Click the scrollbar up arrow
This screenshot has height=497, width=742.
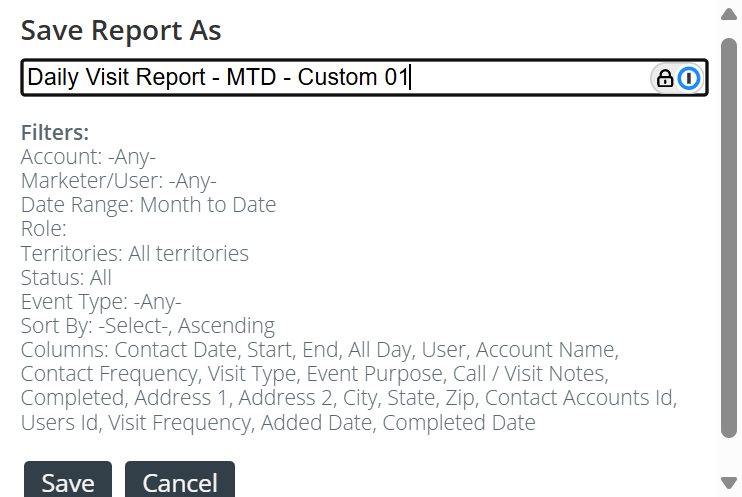pyautogui.click(x=729, y=14)
